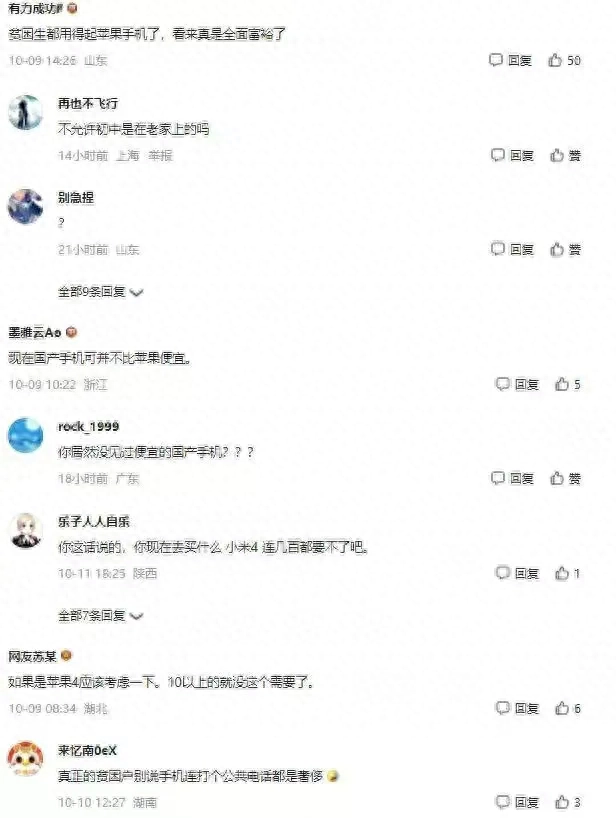616x818 pixels.
Task: Expand all 7 replies
Action: [x=100, y=616]
